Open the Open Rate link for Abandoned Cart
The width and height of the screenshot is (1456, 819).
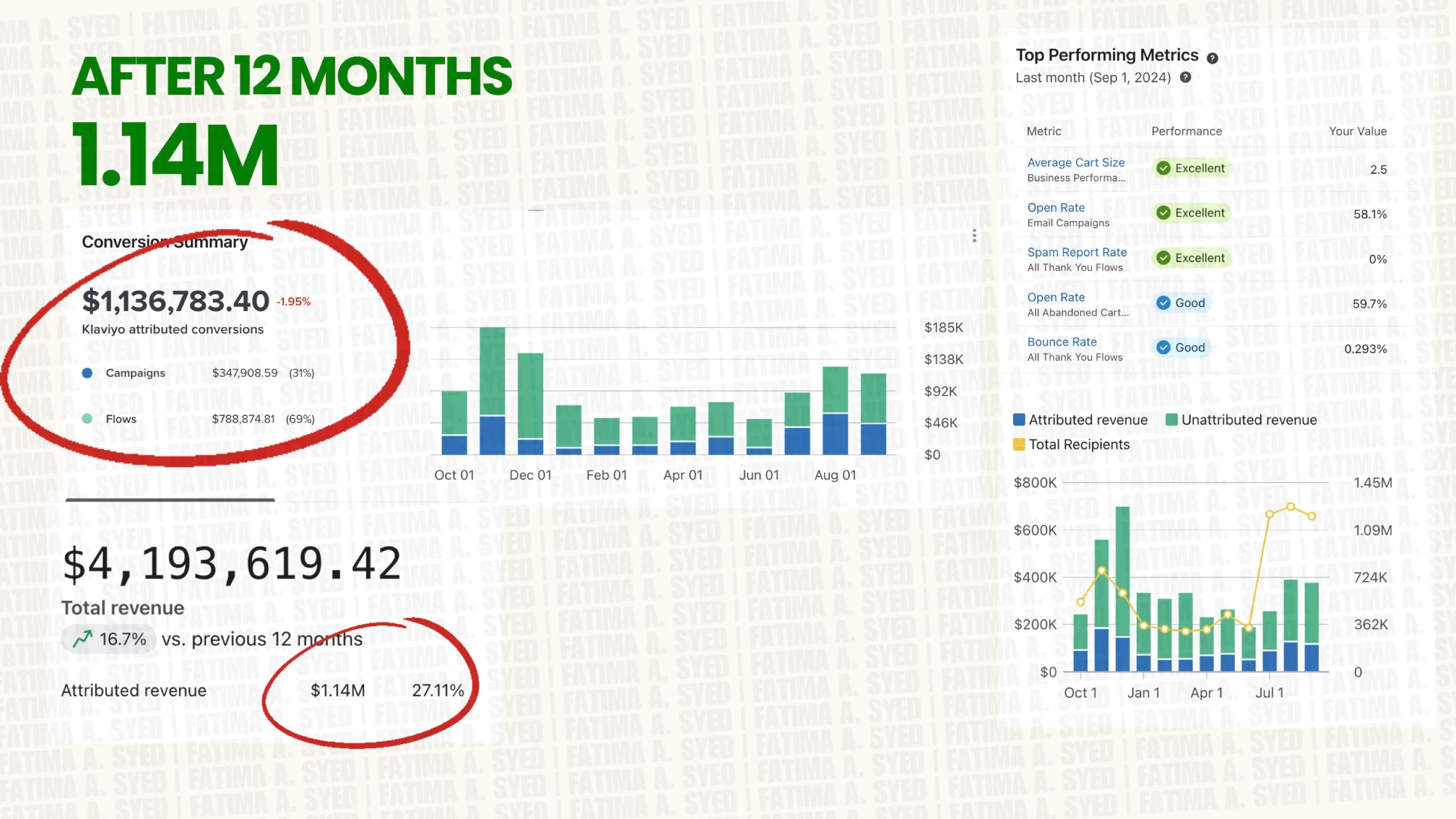click(x=1056, y=297)
